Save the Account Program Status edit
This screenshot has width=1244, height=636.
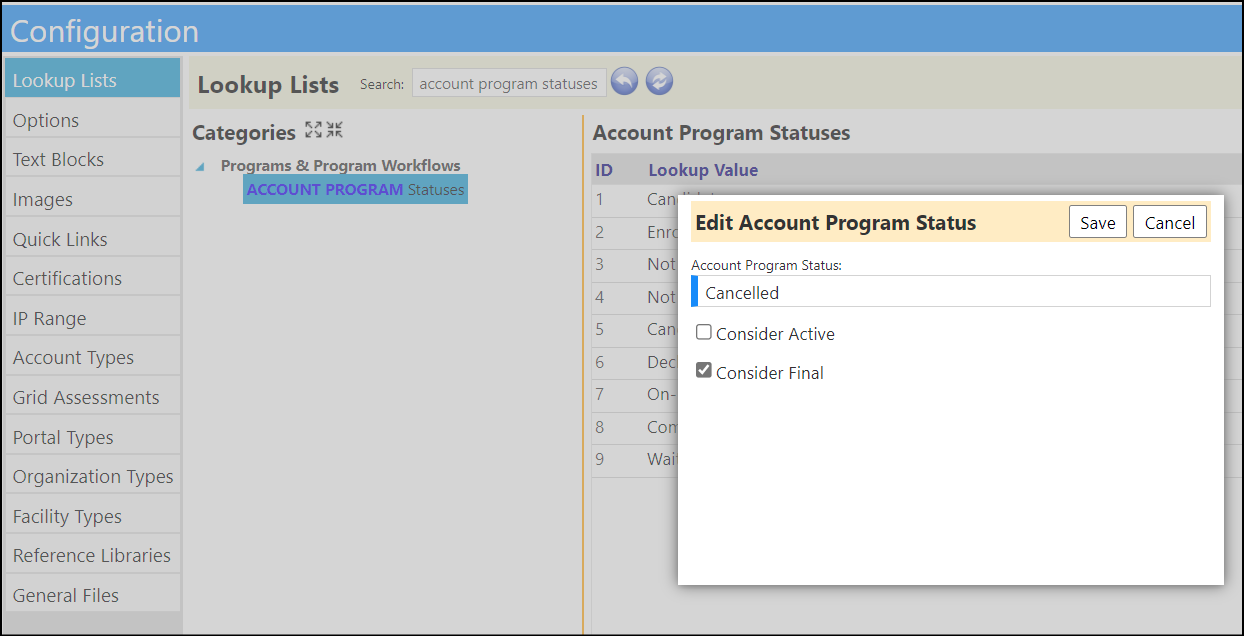coord(1097,222)
